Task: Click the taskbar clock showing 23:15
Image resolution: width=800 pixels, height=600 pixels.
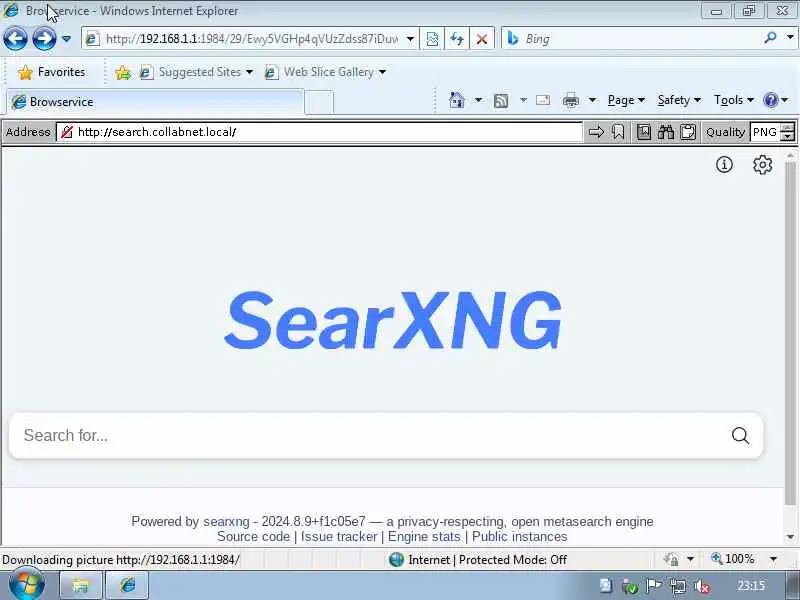Action: (751, 586)
